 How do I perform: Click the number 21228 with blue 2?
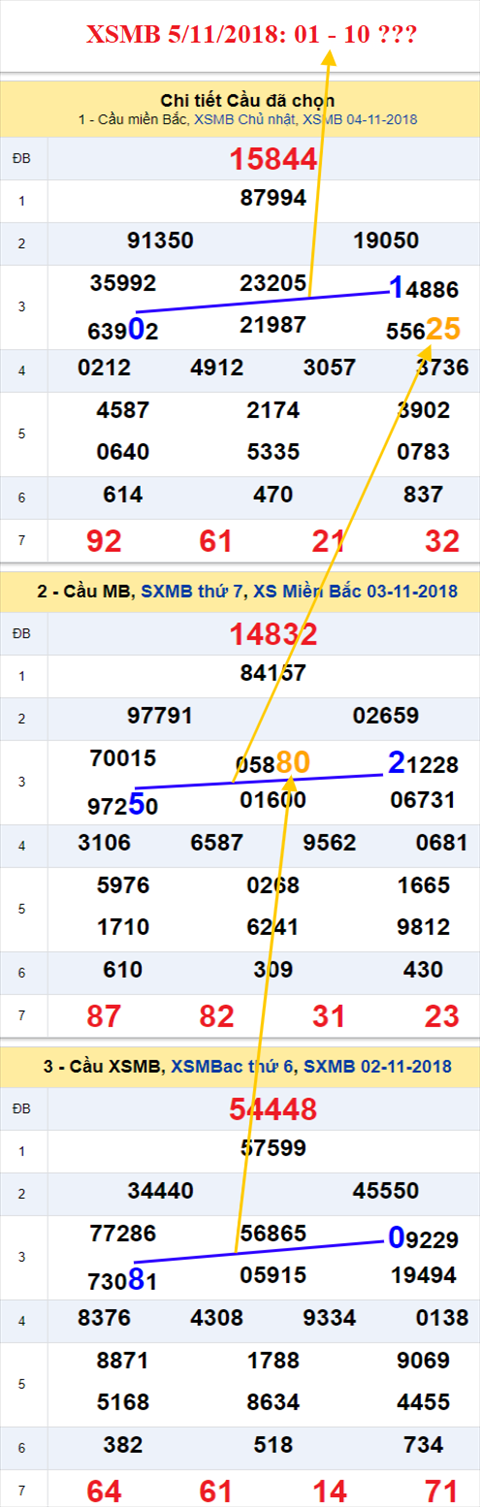[423, 764]
